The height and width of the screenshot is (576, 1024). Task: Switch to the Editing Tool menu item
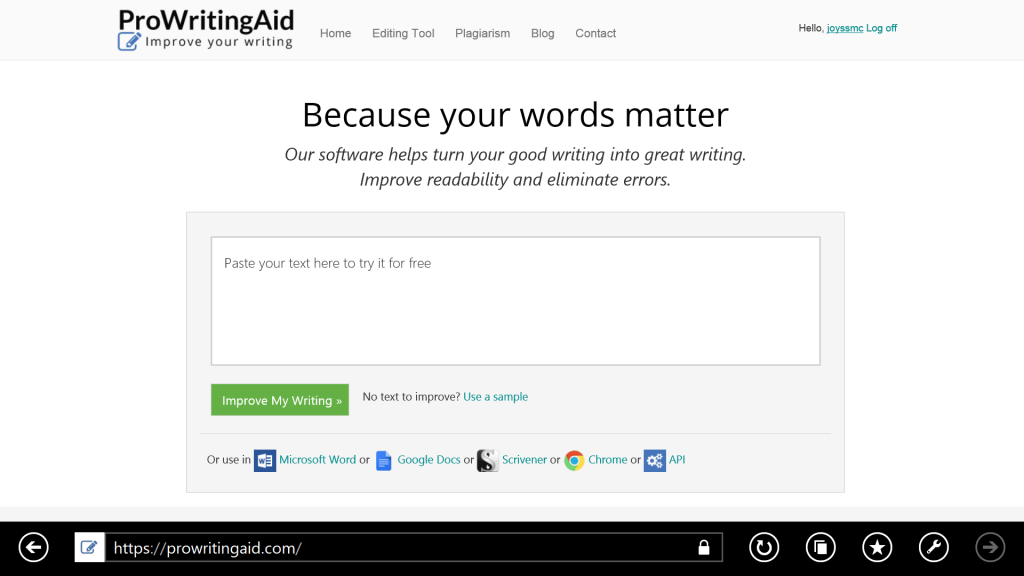(x=403, y=33)
